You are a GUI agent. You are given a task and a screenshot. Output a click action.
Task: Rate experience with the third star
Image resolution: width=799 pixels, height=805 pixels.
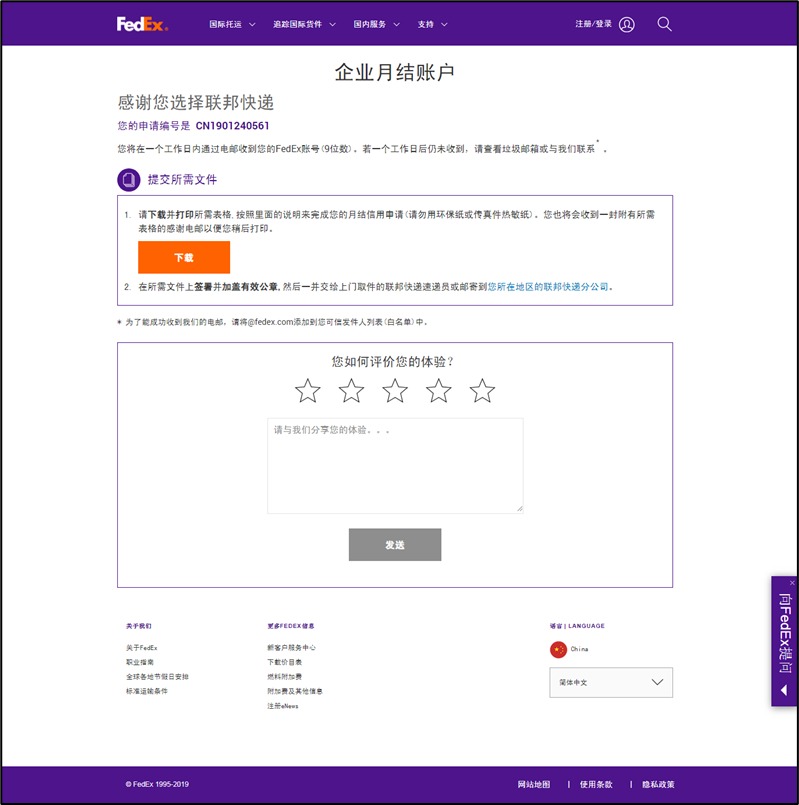(395, 391)
